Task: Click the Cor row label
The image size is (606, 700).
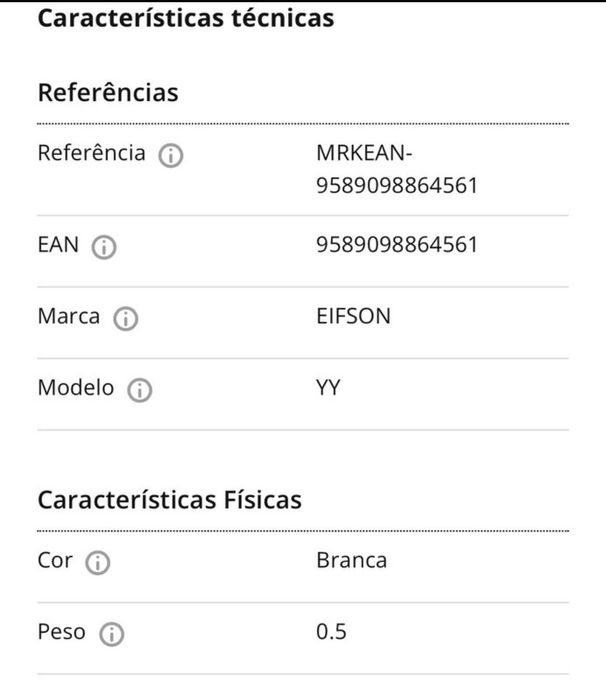Action: (x=55, y=560)
